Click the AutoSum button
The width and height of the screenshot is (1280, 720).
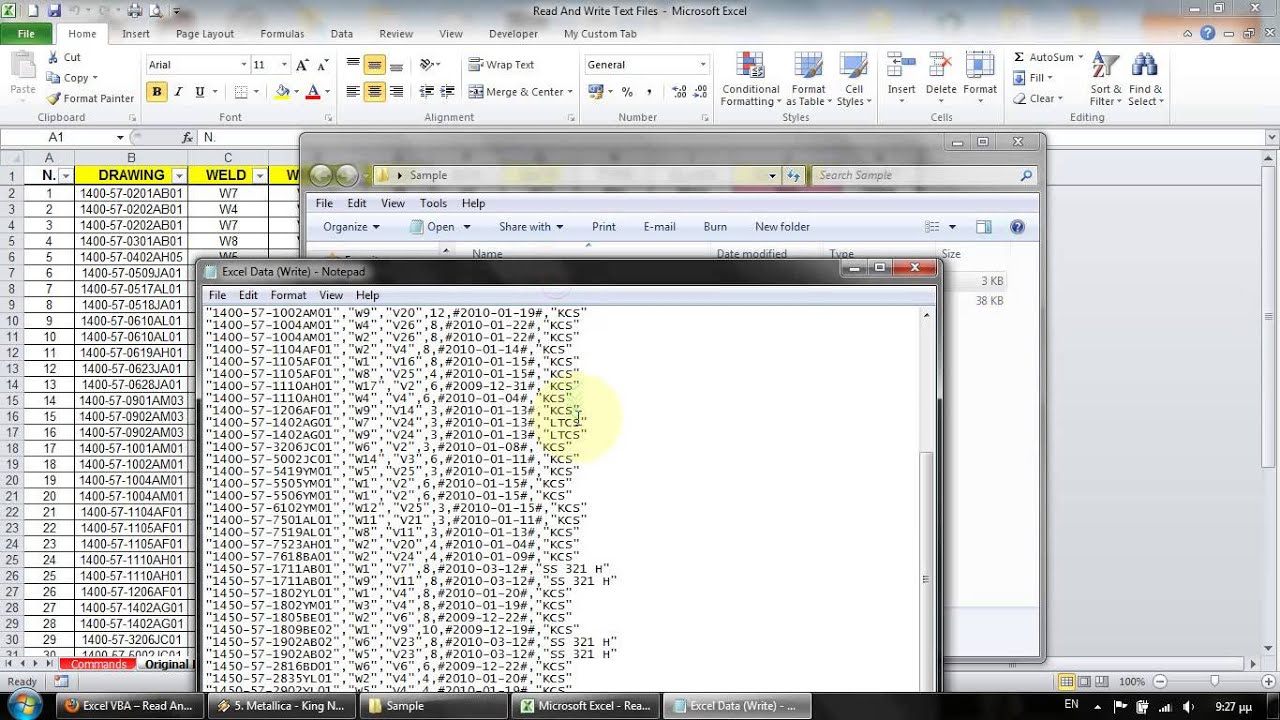click(x=1043, y=57)
